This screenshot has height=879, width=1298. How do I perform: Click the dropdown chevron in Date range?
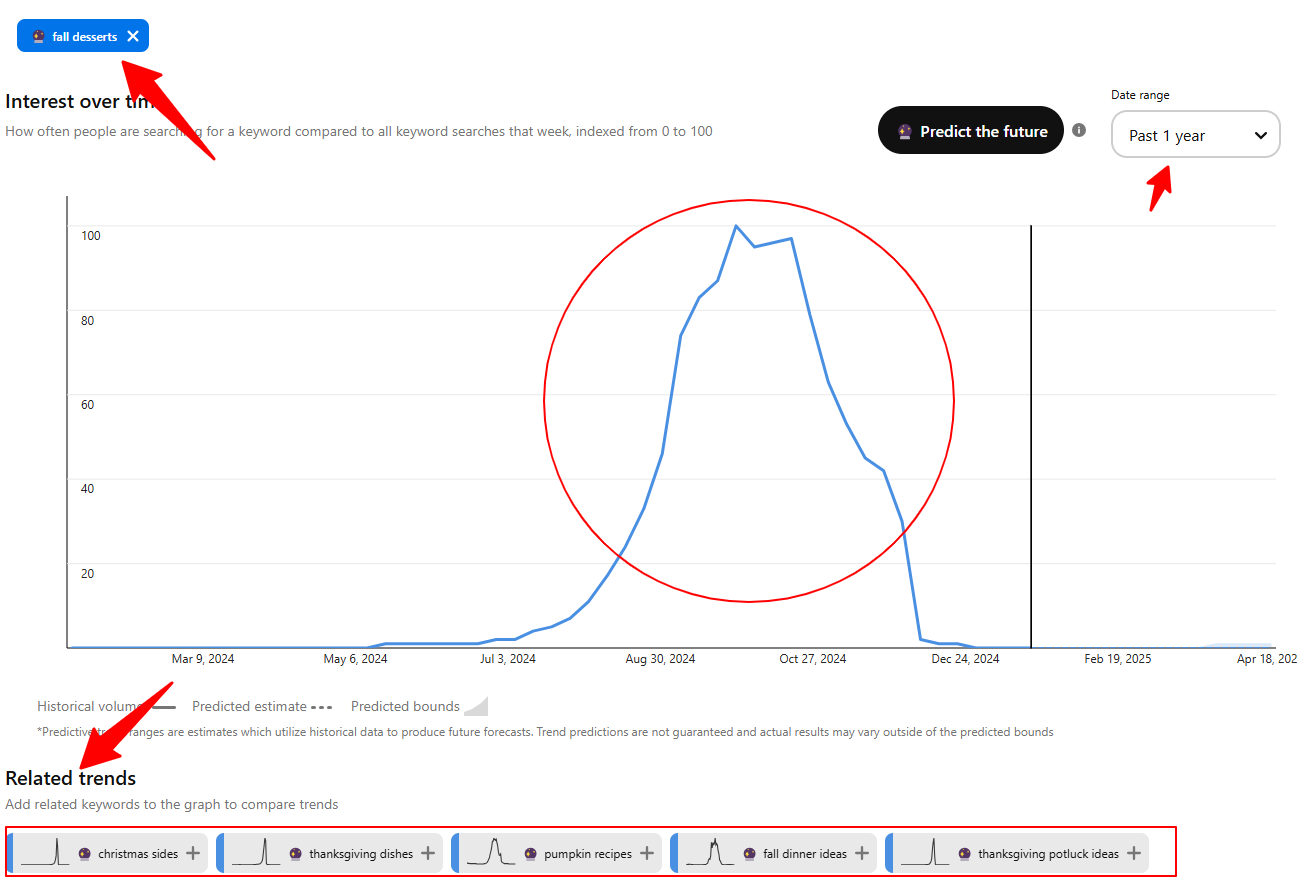coord(1260,136)
